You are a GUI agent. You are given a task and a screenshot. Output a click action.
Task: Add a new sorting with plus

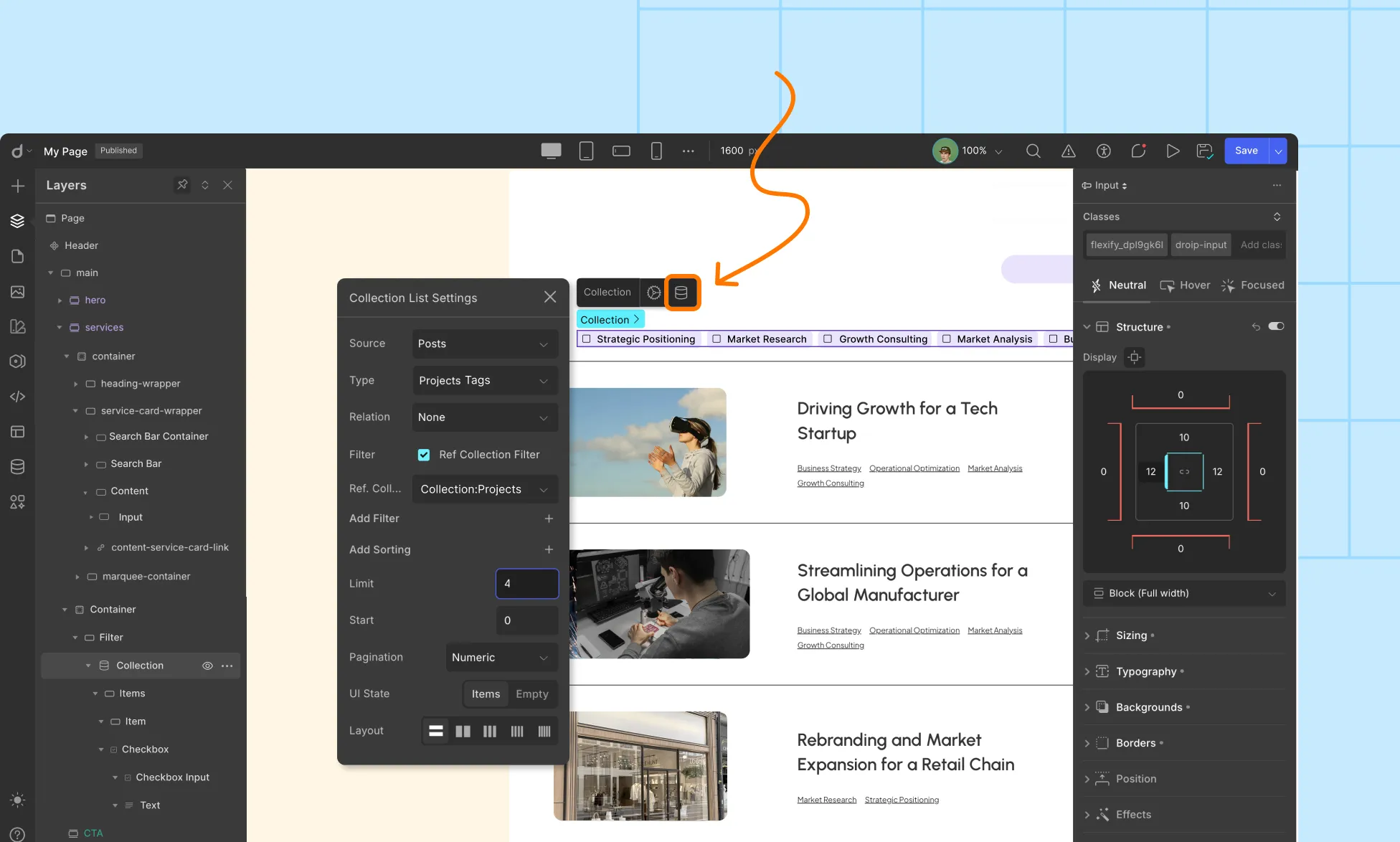(549, 549)
